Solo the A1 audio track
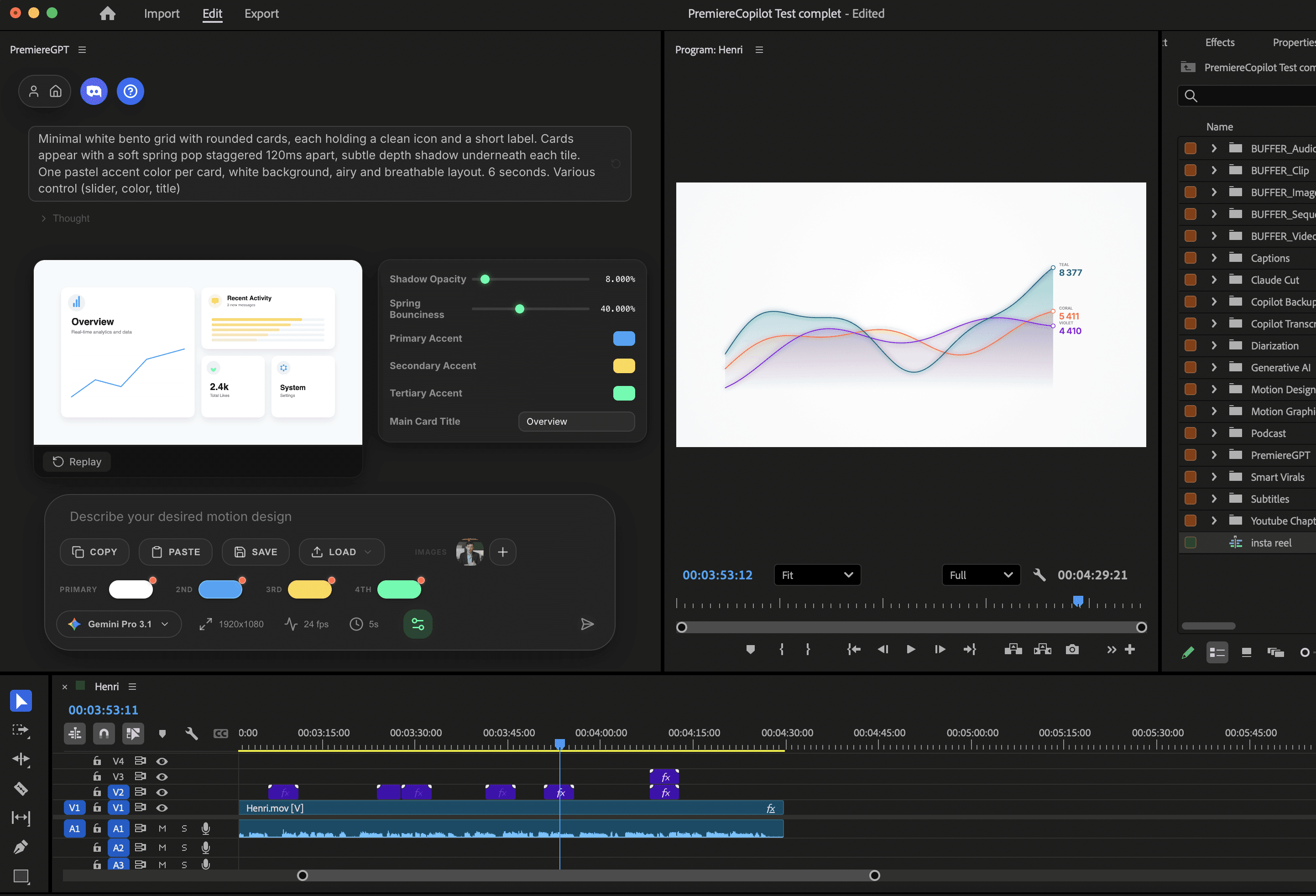This screenshot has height=896, width=1316. (x=185, y=828)
